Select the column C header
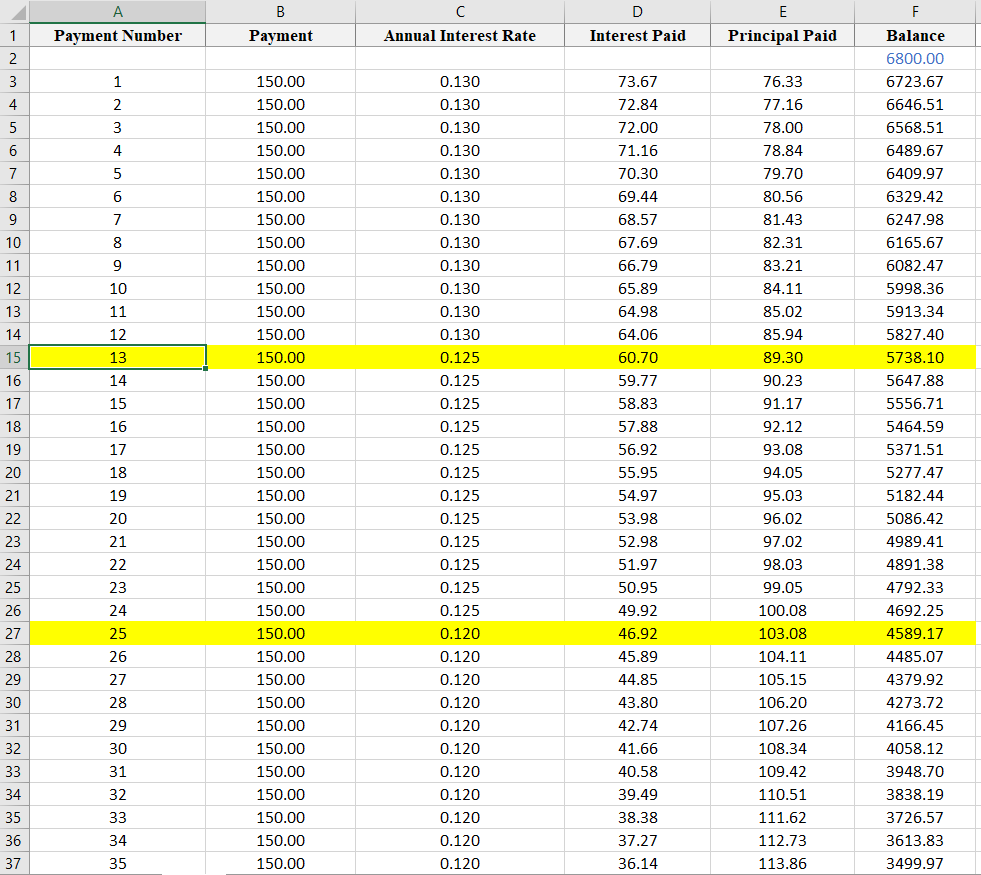Screen dimensions: 981x875 pyautogui.click(x=460, y=12)
